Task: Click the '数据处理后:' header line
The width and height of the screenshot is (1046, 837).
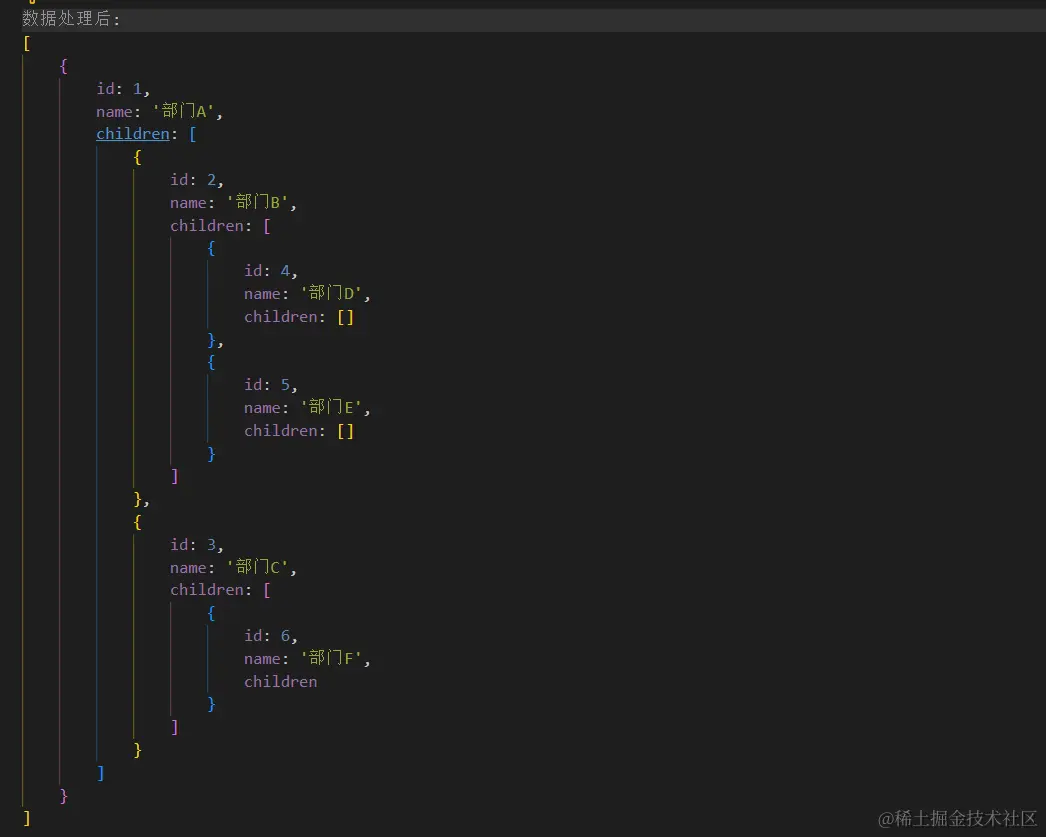Action: 71,19
